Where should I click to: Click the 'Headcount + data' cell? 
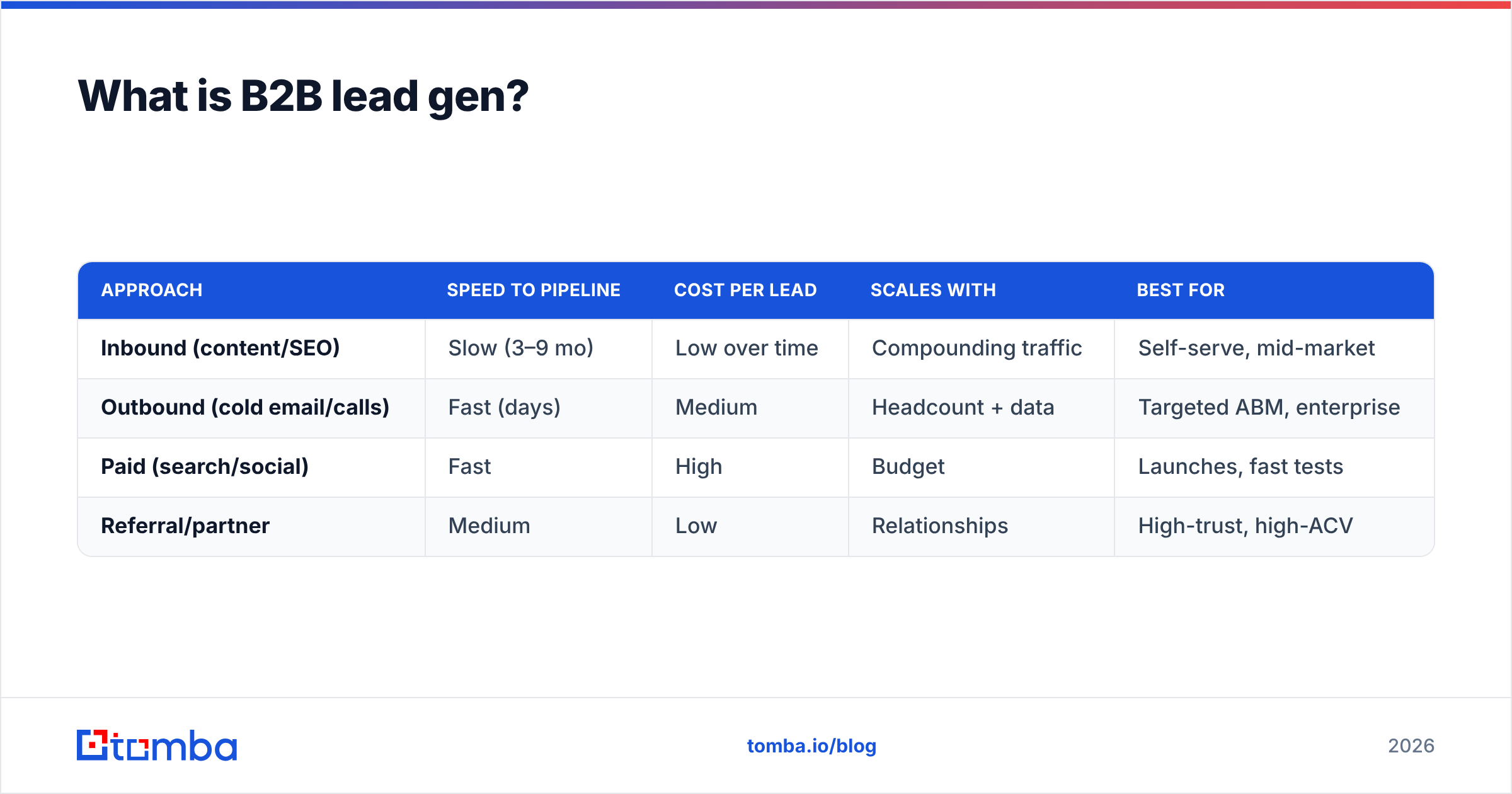pos(981,408)
